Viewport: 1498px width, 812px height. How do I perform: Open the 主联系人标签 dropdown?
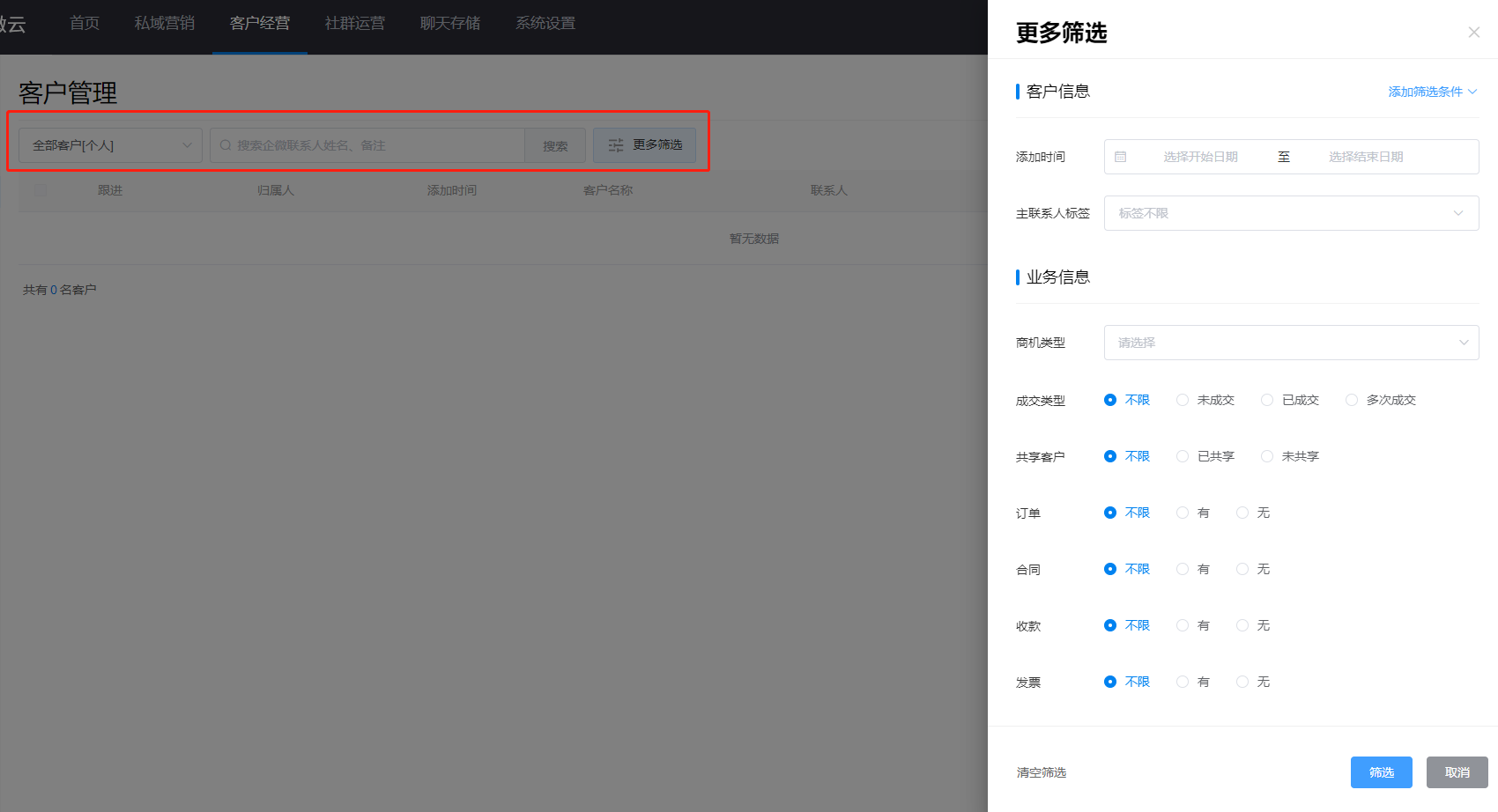coord(1291,213)
